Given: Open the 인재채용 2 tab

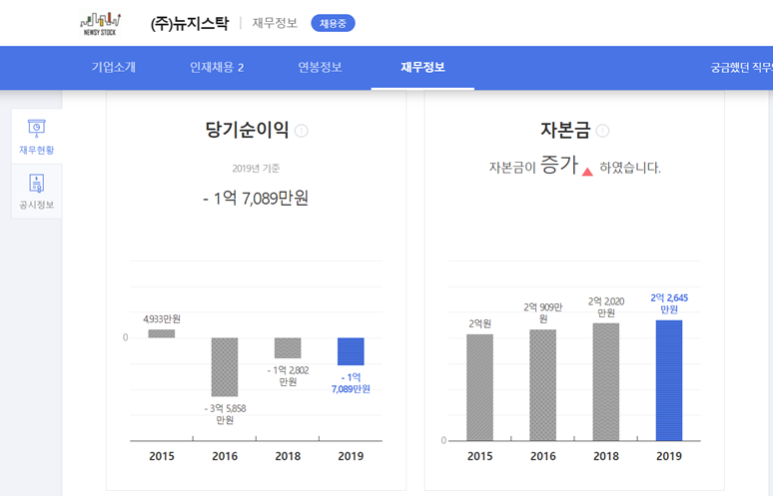Looking at the screenshot, I should tap(217, 67).
